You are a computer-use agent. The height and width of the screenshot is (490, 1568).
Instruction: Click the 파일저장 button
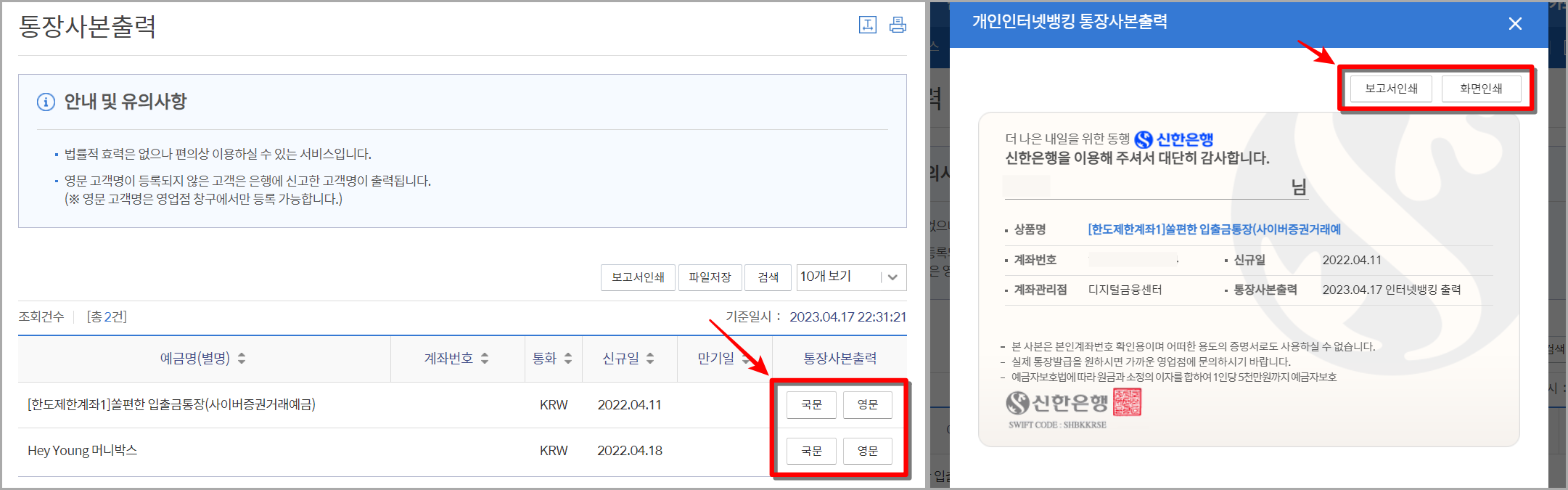(x=710, y=277)
